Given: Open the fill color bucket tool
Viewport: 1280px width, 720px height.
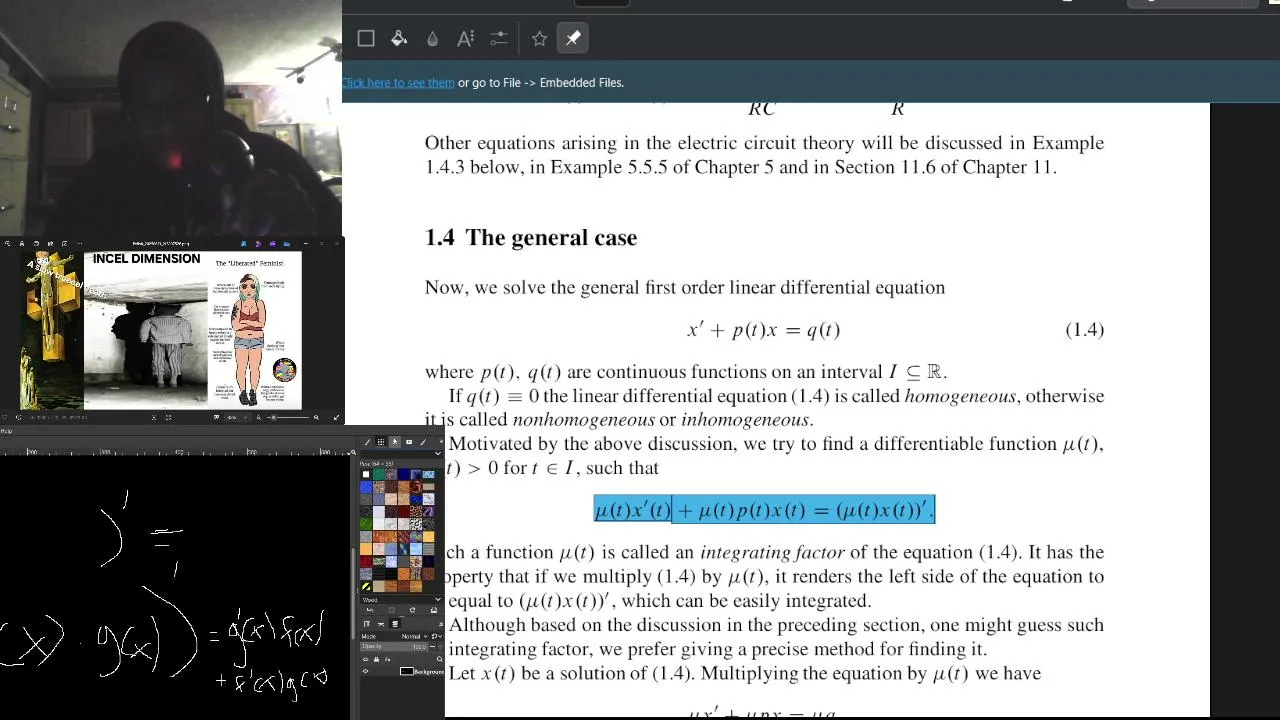Looking at the screenshot, I should pyautogui.click(x=399, y=38).
